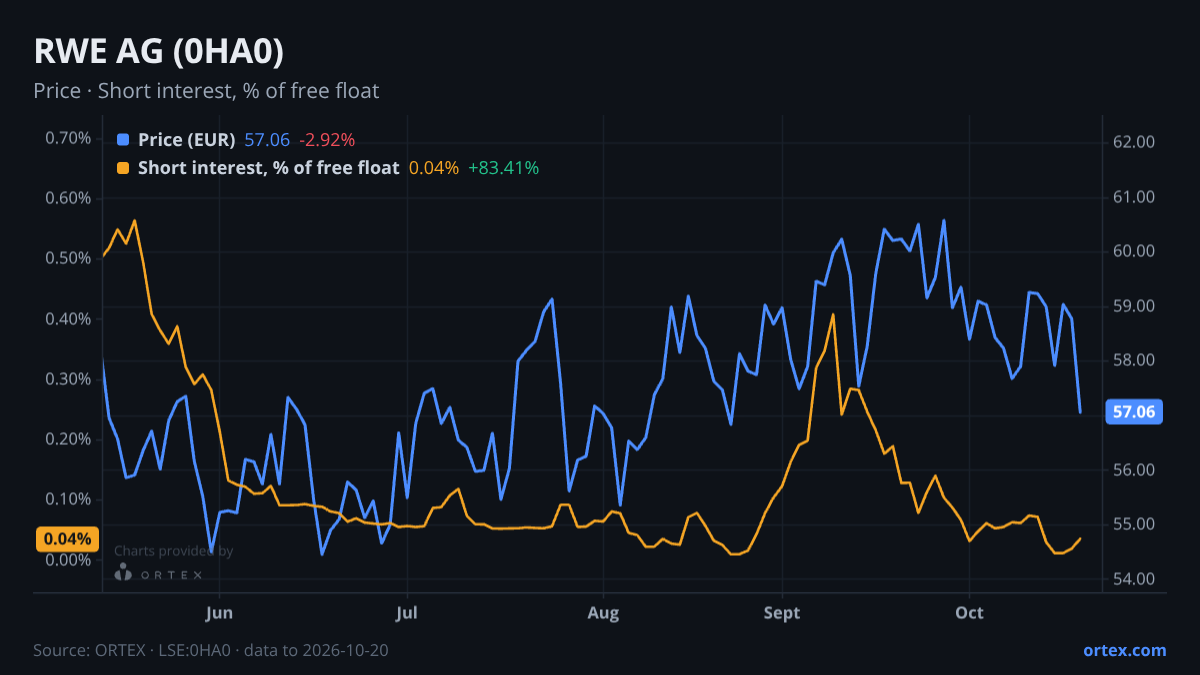The width and height of the screenshot is (1200, 675).
Task: Click the 62.00 right axis label
Action: 1133,142
